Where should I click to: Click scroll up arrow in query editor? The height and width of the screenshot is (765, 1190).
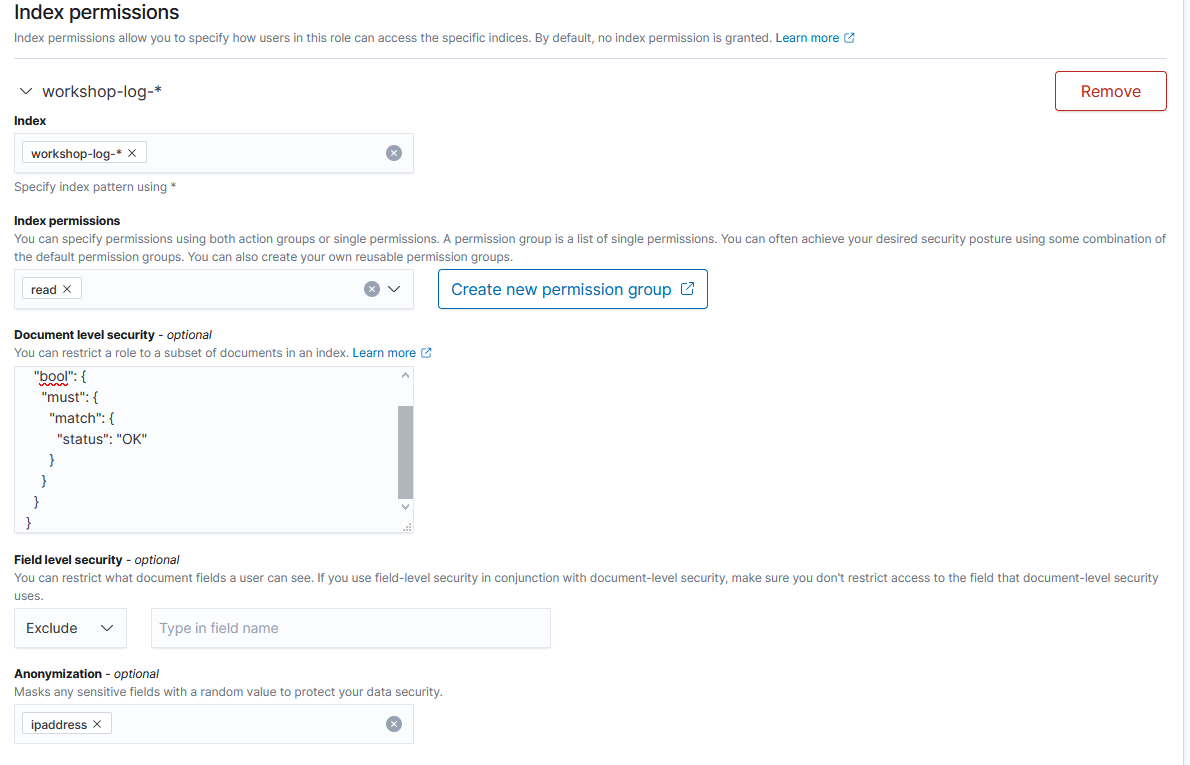[x=405, y=375]
